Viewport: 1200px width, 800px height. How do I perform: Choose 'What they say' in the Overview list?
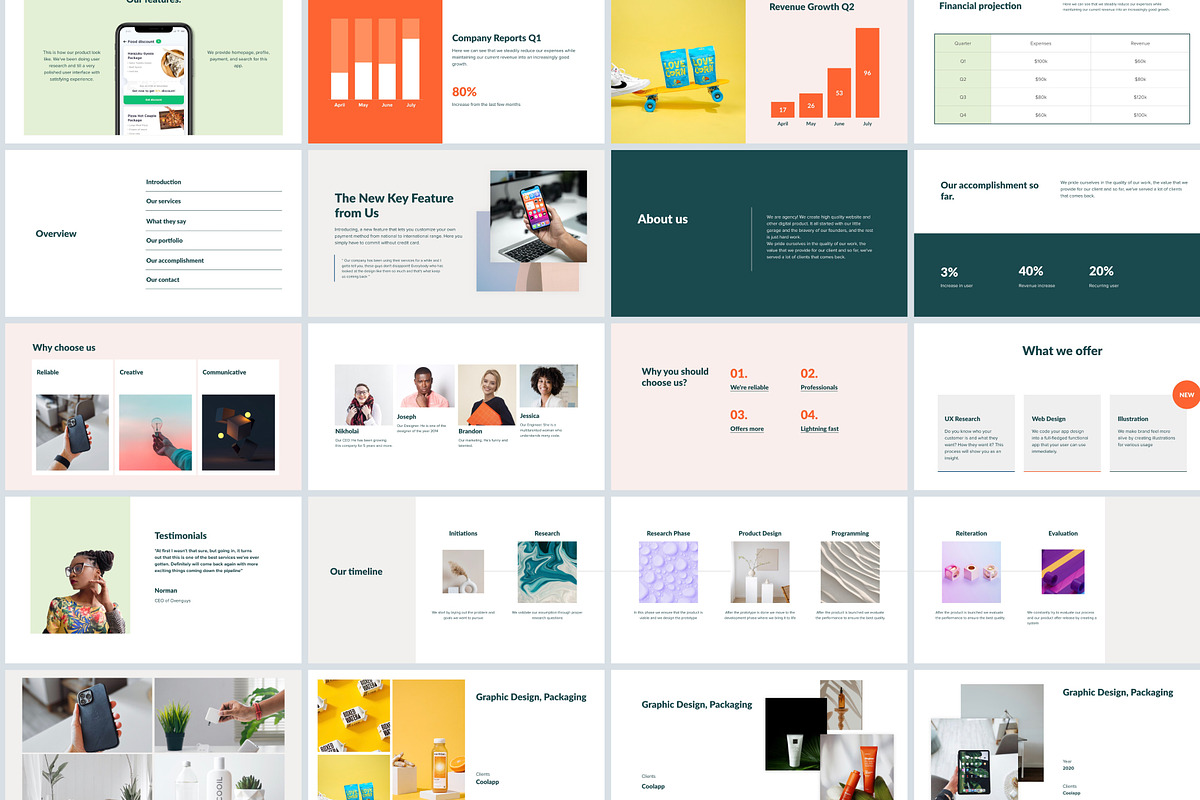tap(166, 221)
